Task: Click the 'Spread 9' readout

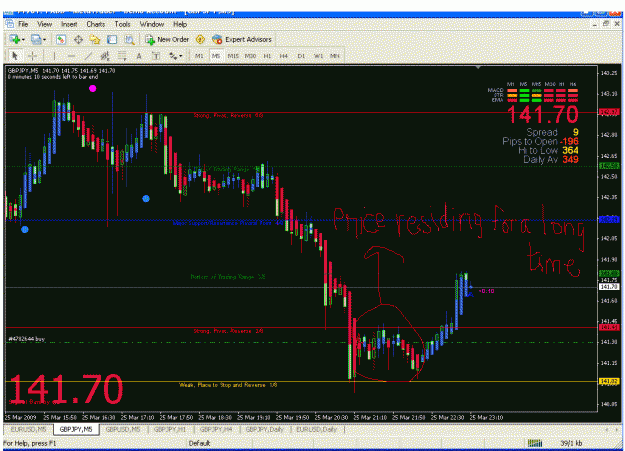Action: click(552, 132)
